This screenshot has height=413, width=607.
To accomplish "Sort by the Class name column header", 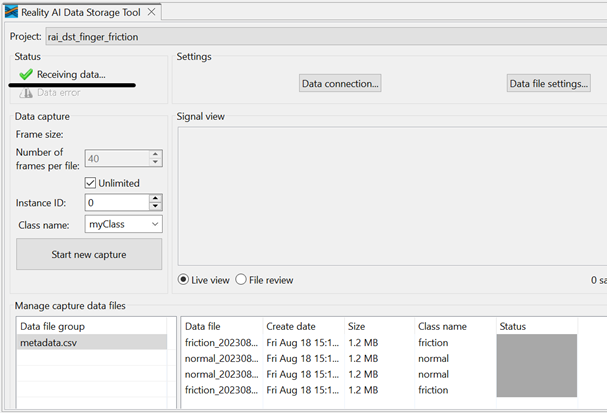I will coord(455,326).
